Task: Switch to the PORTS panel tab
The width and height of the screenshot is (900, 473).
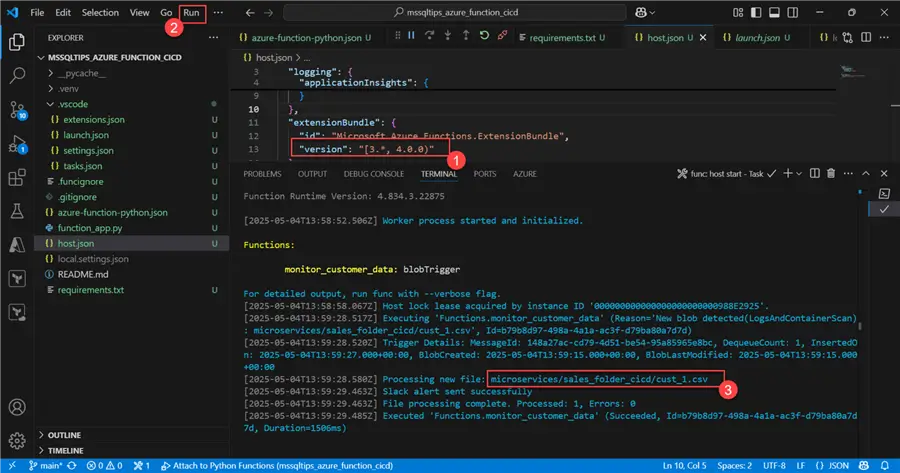Action: tap(485, 174)
